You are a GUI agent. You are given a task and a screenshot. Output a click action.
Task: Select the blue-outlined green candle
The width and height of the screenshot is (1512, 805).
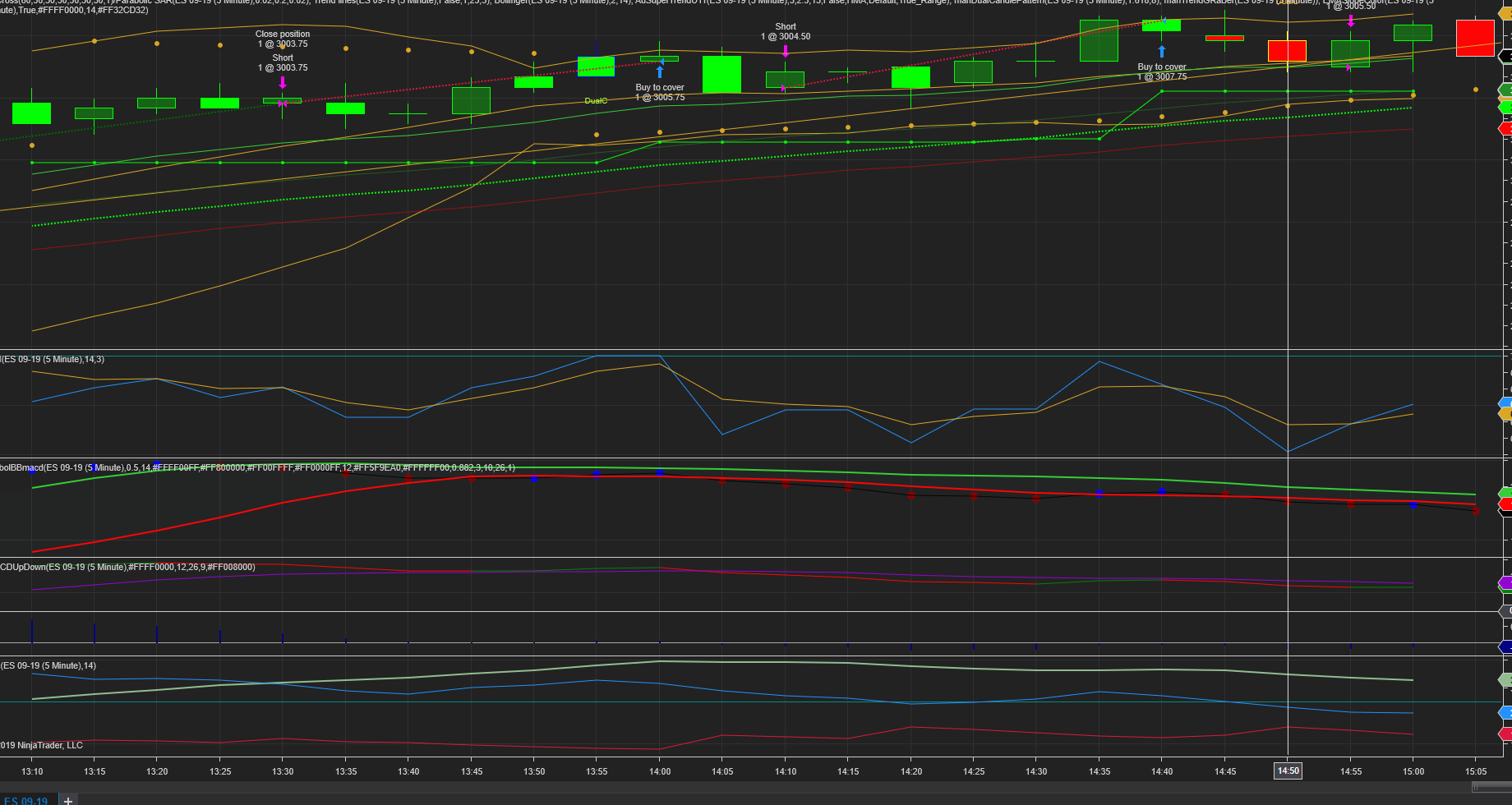597,67
